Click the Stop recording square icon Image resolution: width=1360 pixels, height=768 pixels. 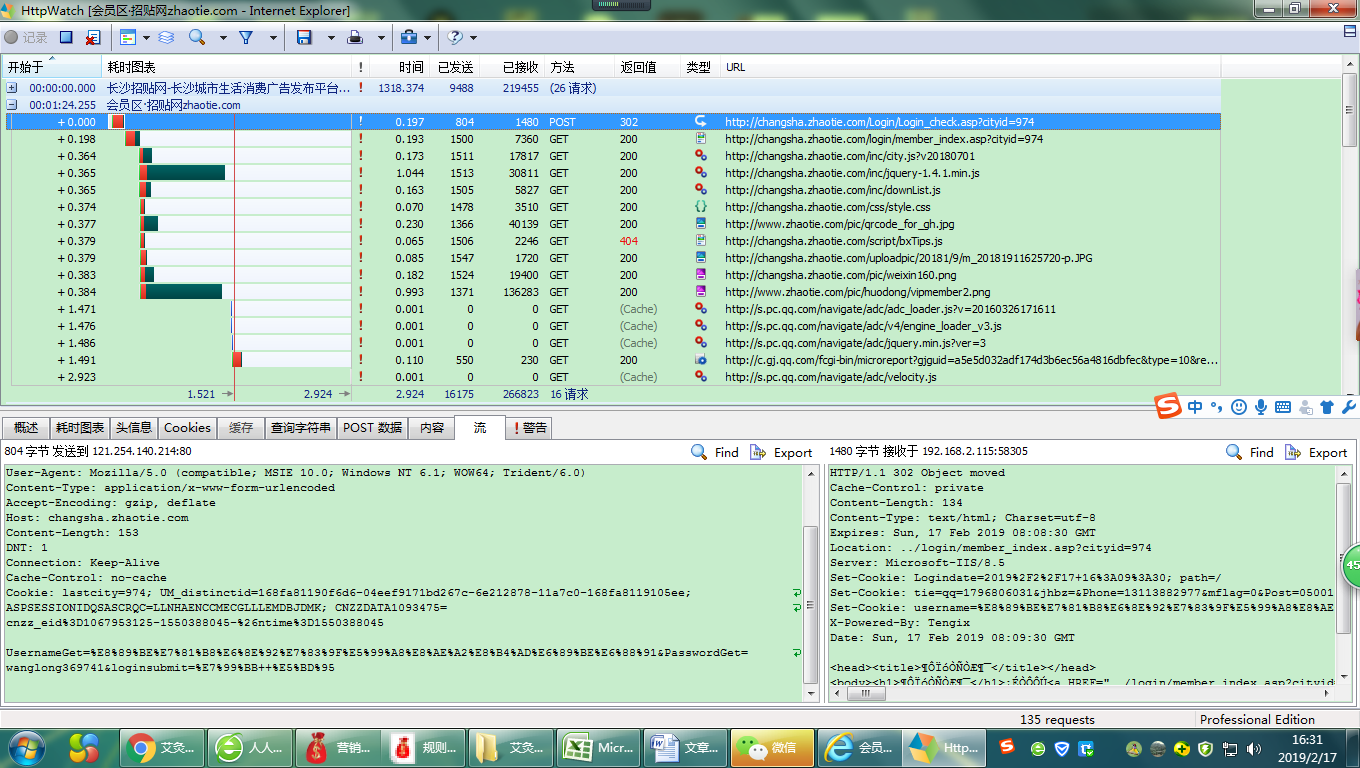(x=66, y=37)
